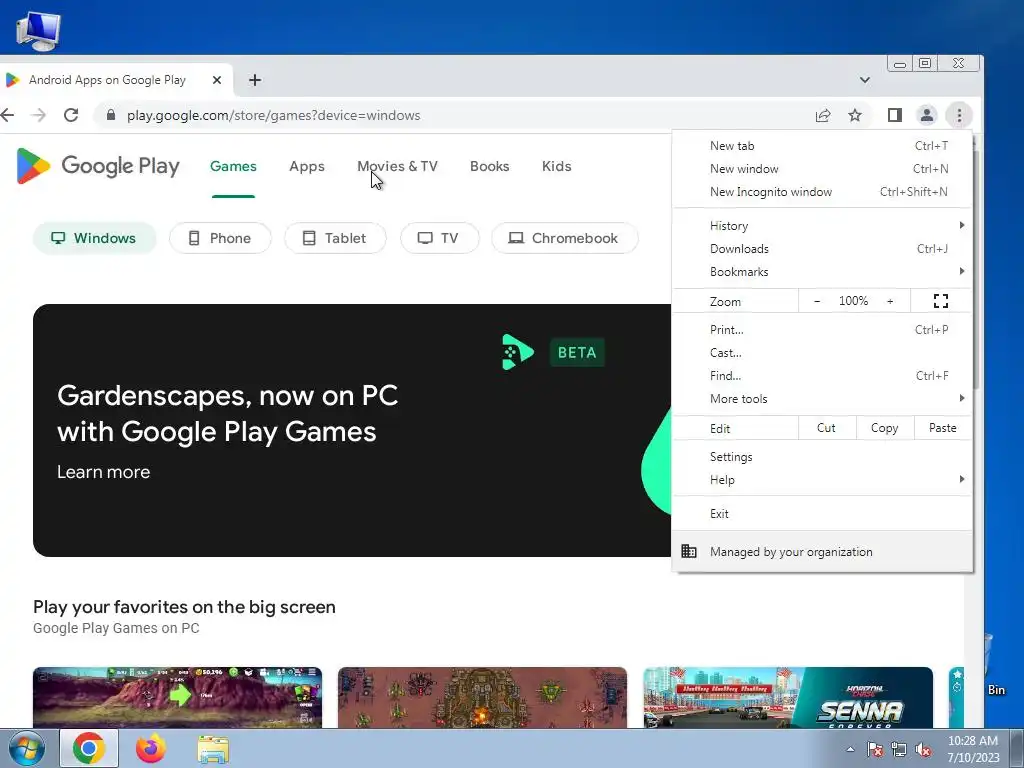Click the Chrome three-dot menu button
Image resolution: width=1024 pixels, height=768 pixels.
(959, 116)
